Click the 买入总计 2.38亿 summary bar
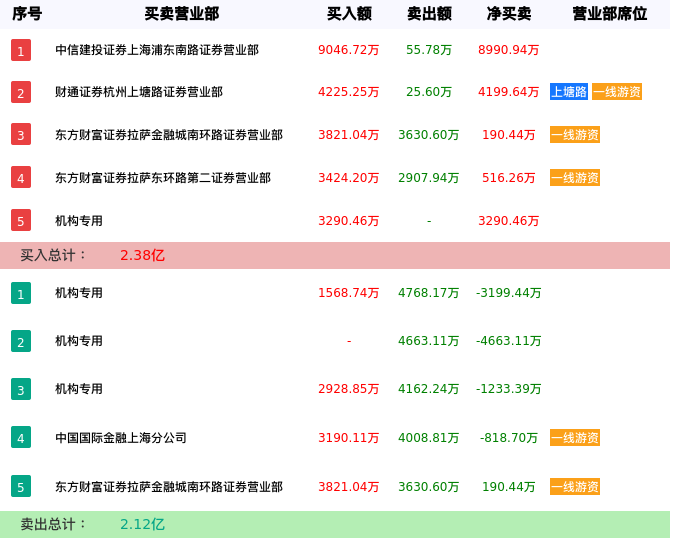 pos(335,255)
